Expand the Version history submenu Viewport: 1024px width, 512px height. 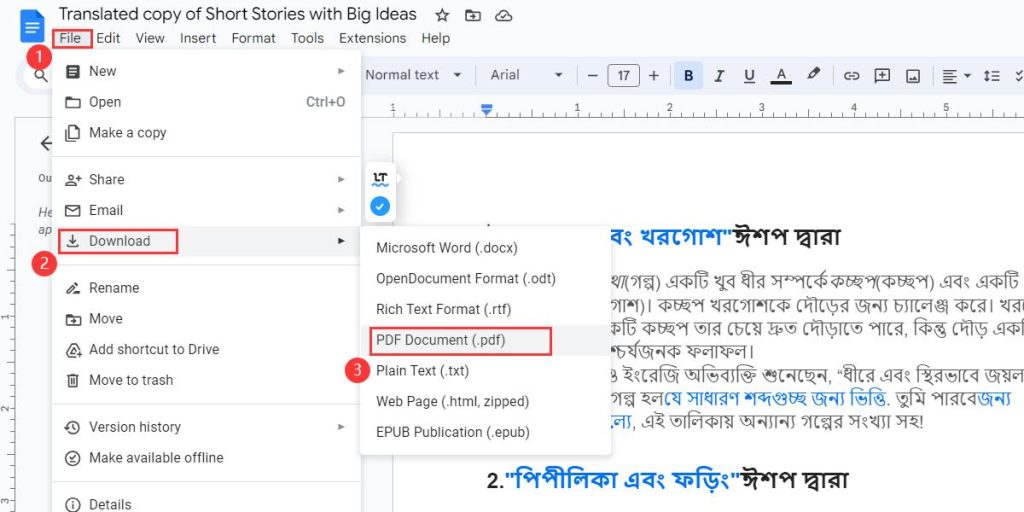(x=206, y=427)
